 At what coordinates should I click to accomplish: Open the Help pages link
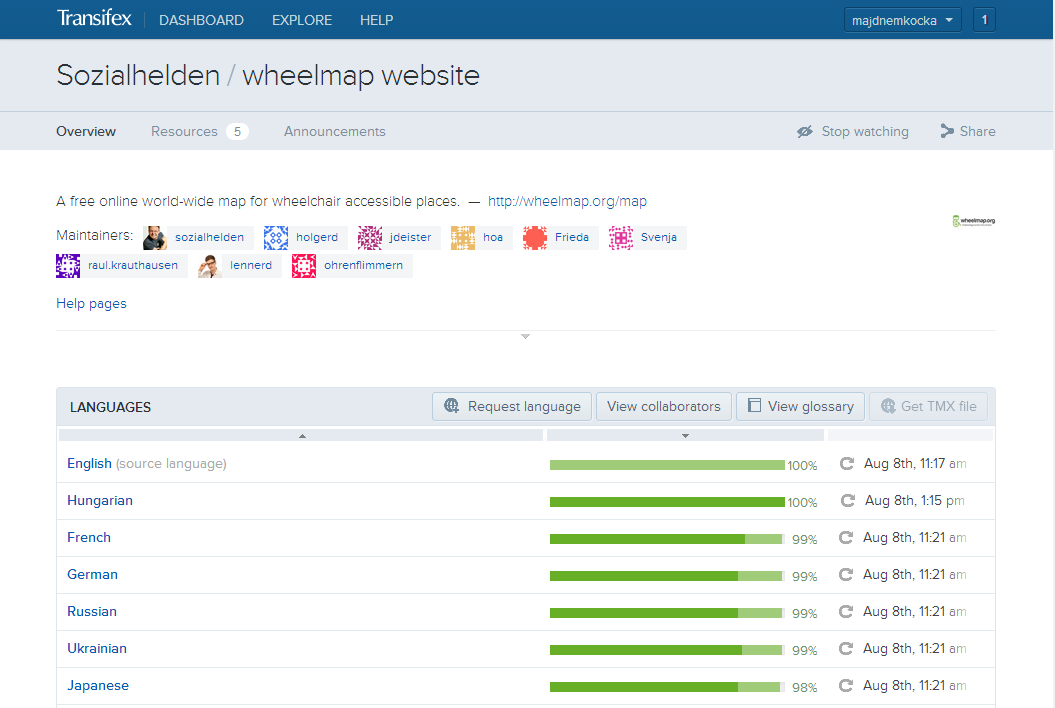[92, 304]
